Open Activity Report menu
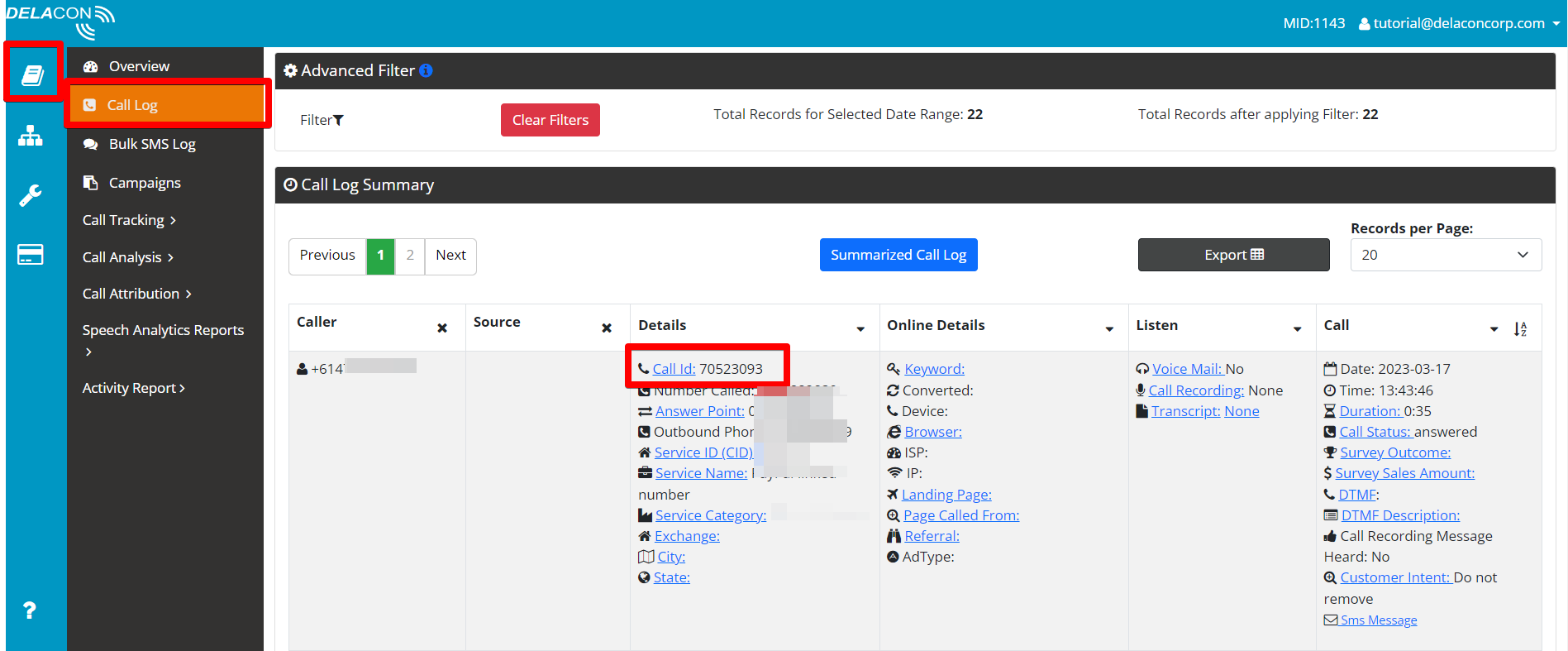This screenshot has width=1568, height=651. pos(133,388)
